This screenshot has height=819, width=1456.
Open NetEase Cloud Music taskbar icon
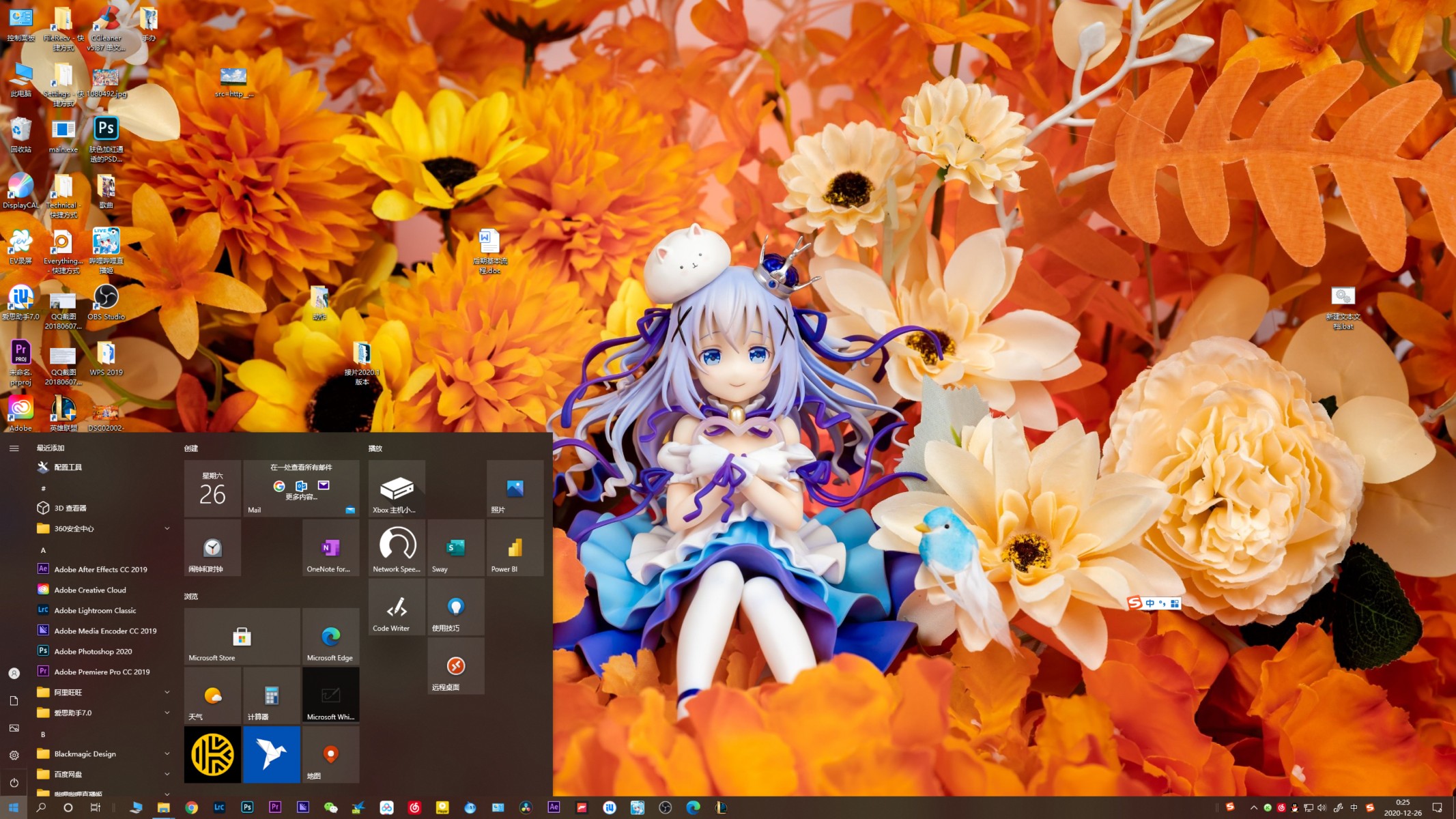tap(414, 807)
